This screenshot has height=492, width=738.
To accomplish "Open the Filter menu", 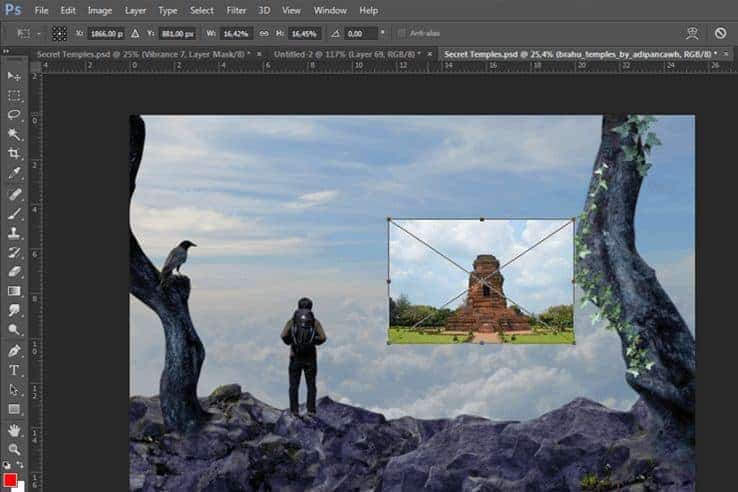I will (236, 10).
